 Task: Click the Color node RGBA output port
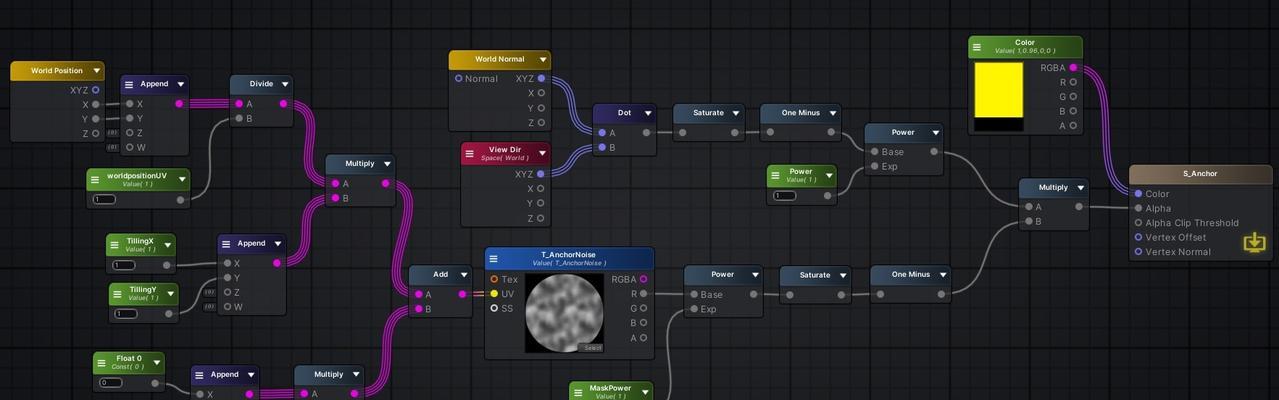[1073, 68]
